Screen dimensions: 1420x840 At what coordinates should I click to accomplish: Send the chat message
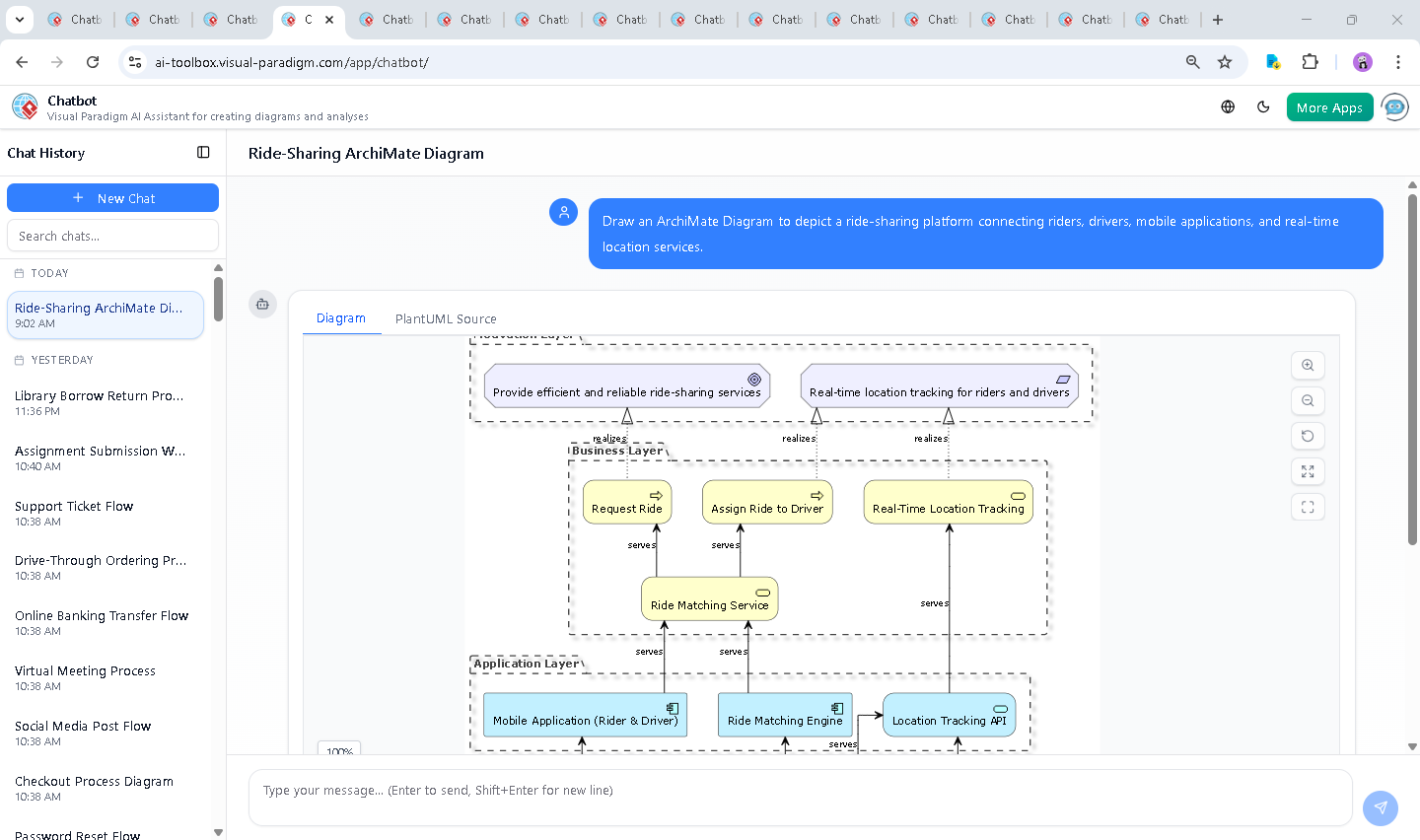(x=1380, y=807)
